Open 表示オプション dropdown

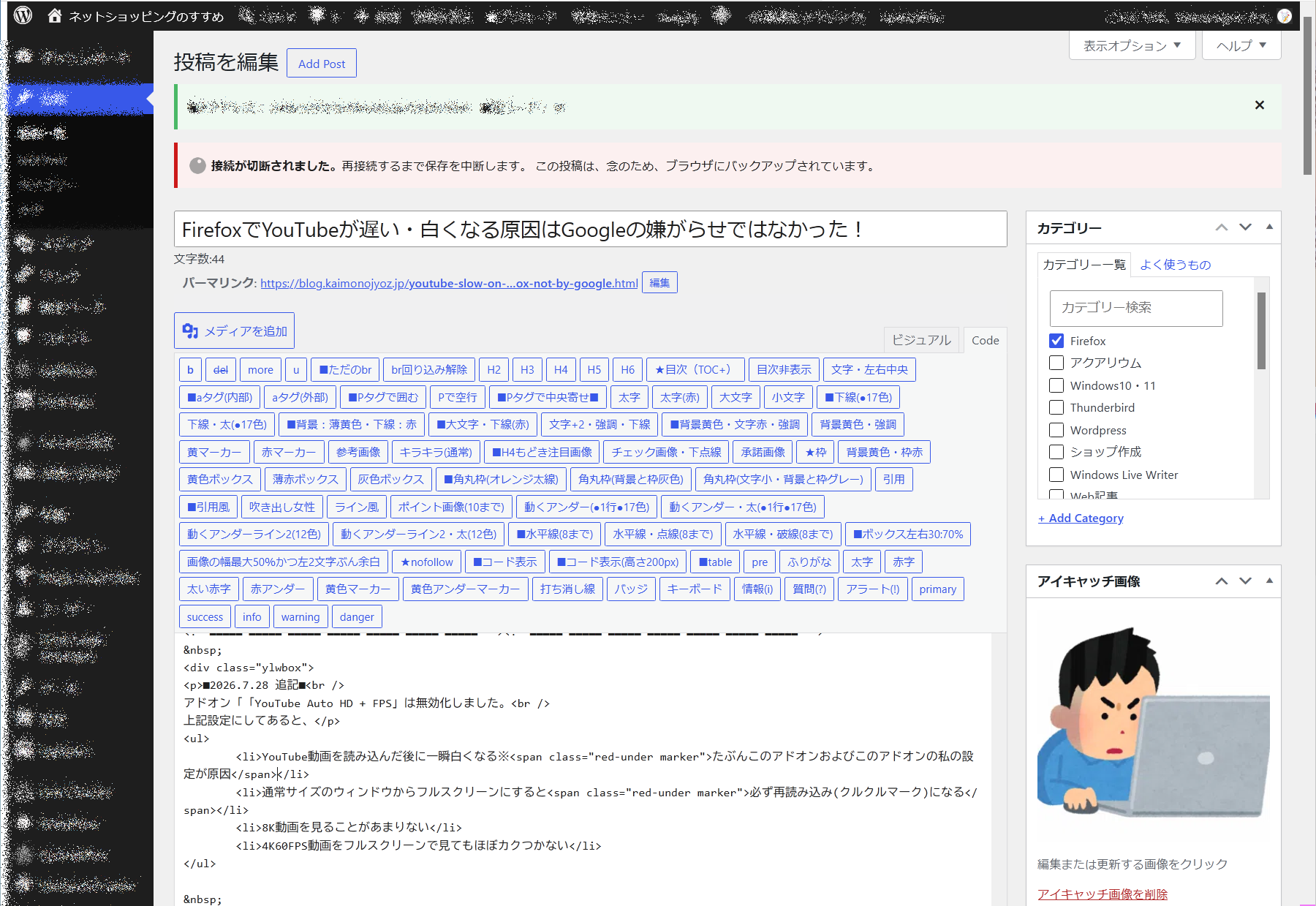click(1132, 45)
